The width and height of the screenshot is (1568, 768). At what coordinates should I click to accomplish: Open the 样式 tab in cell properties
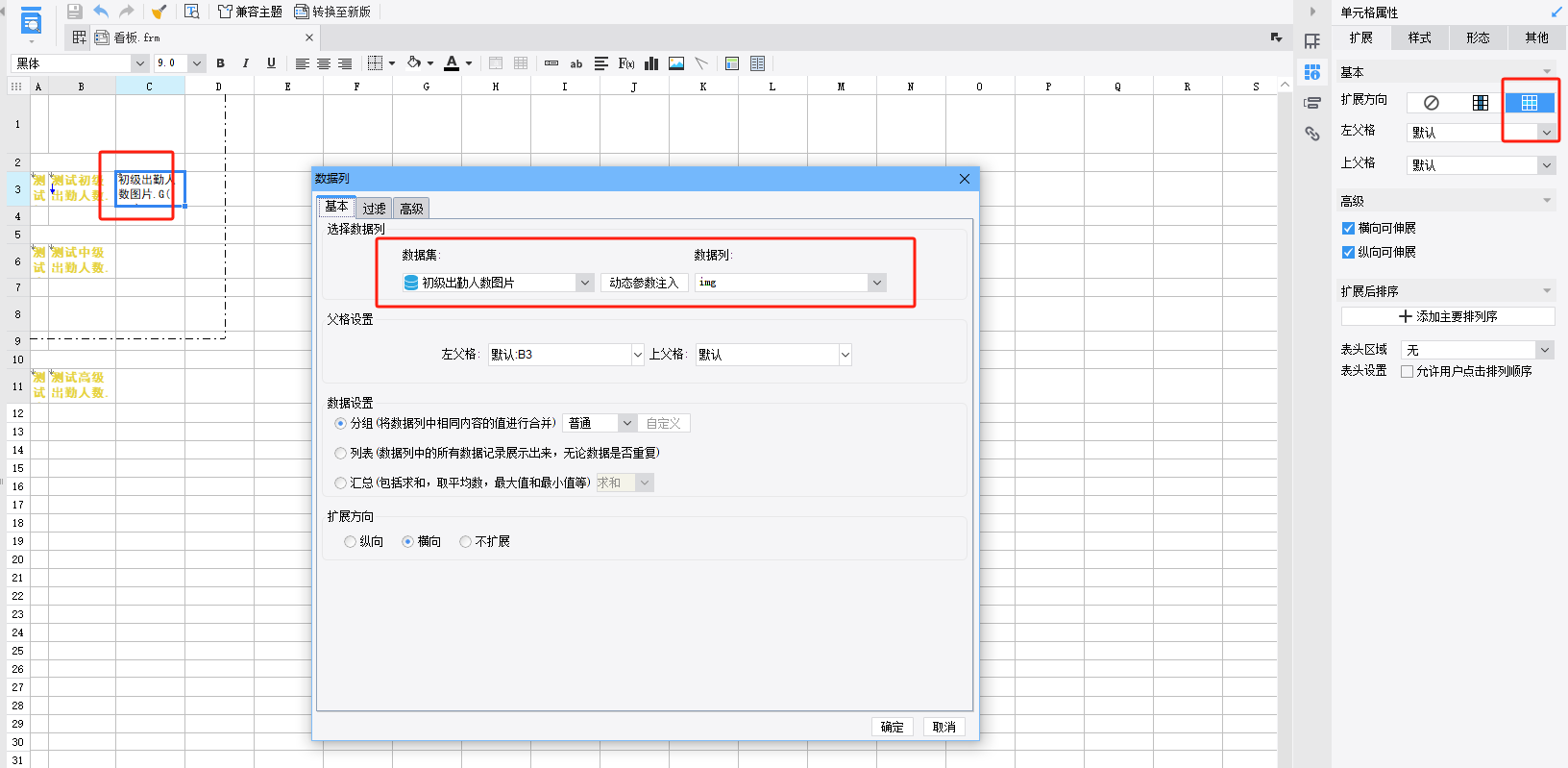1419,38
